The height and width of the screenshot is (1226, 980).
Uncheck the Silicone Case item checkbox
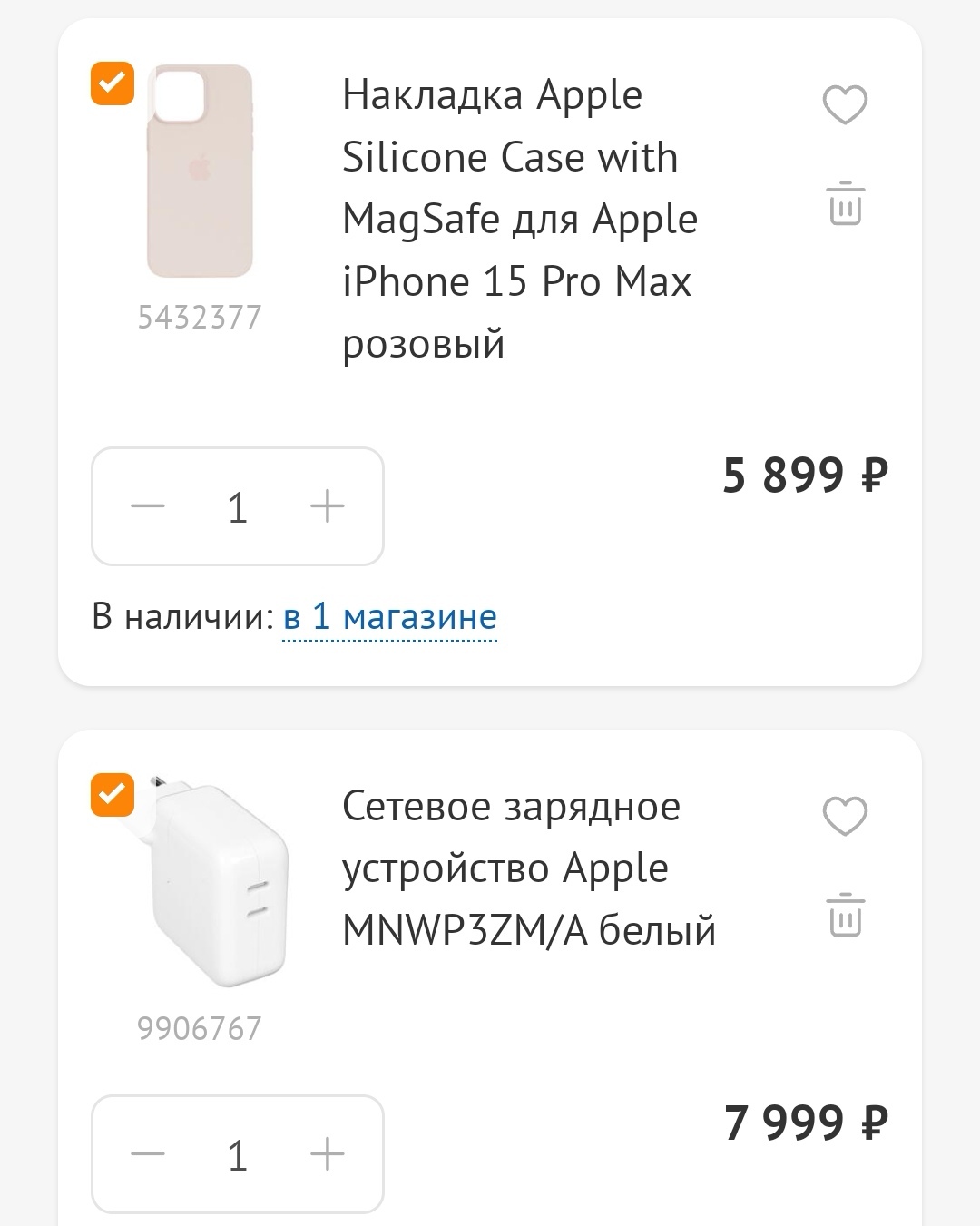coord(113,83)
